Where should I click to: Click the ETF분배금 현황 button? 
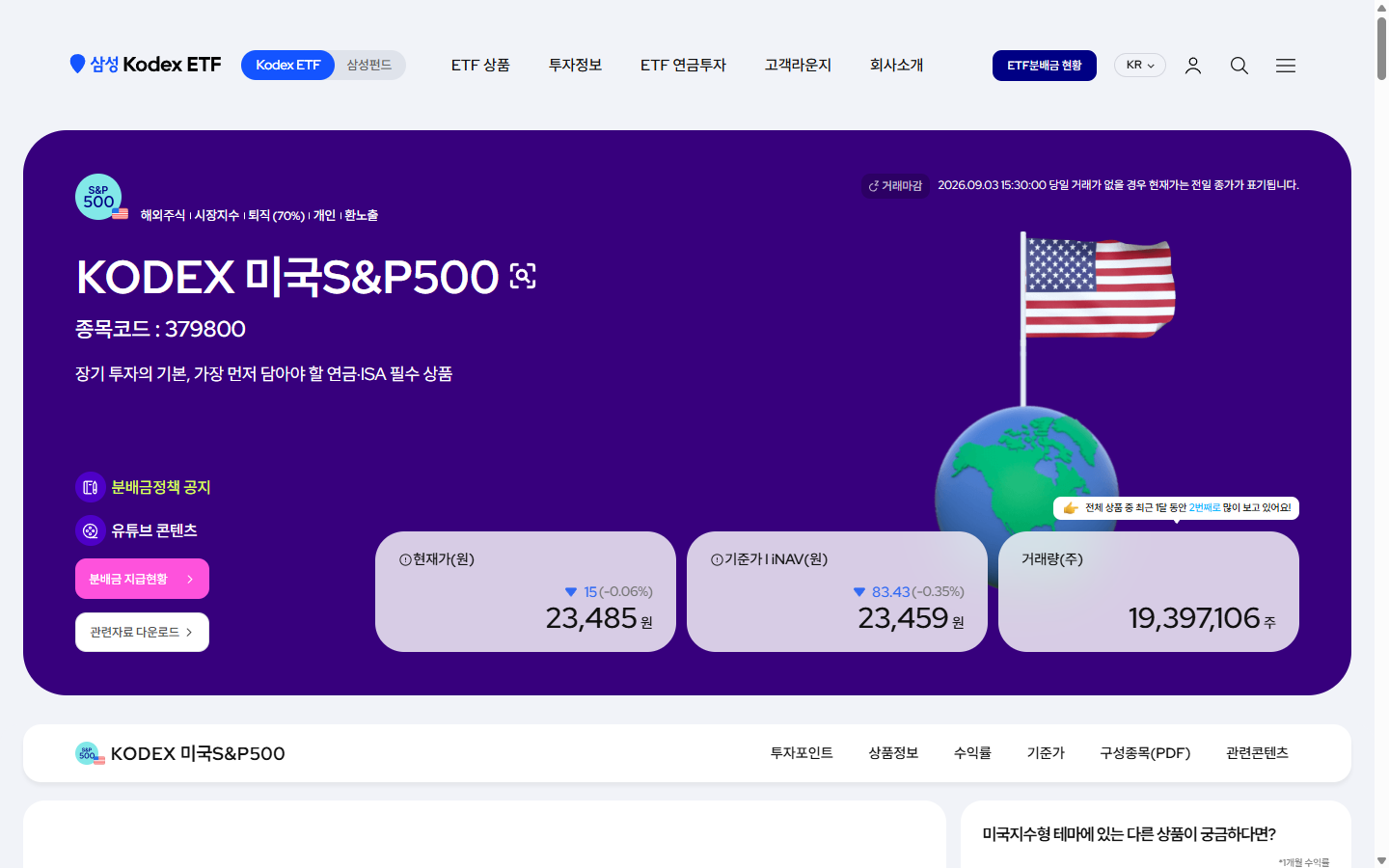[1045, 66]
